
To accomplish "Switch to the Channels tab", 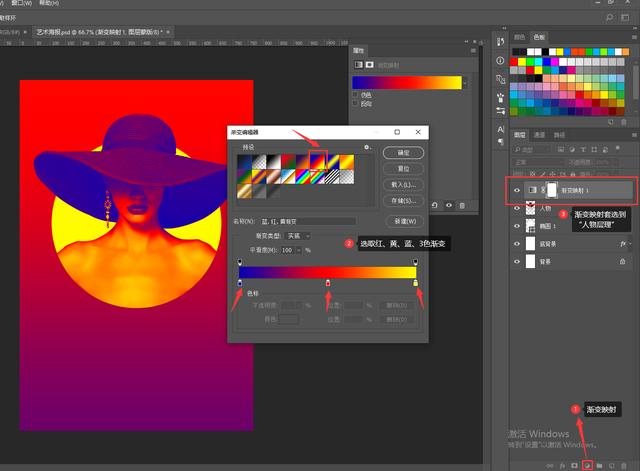I will click(540, 135).
